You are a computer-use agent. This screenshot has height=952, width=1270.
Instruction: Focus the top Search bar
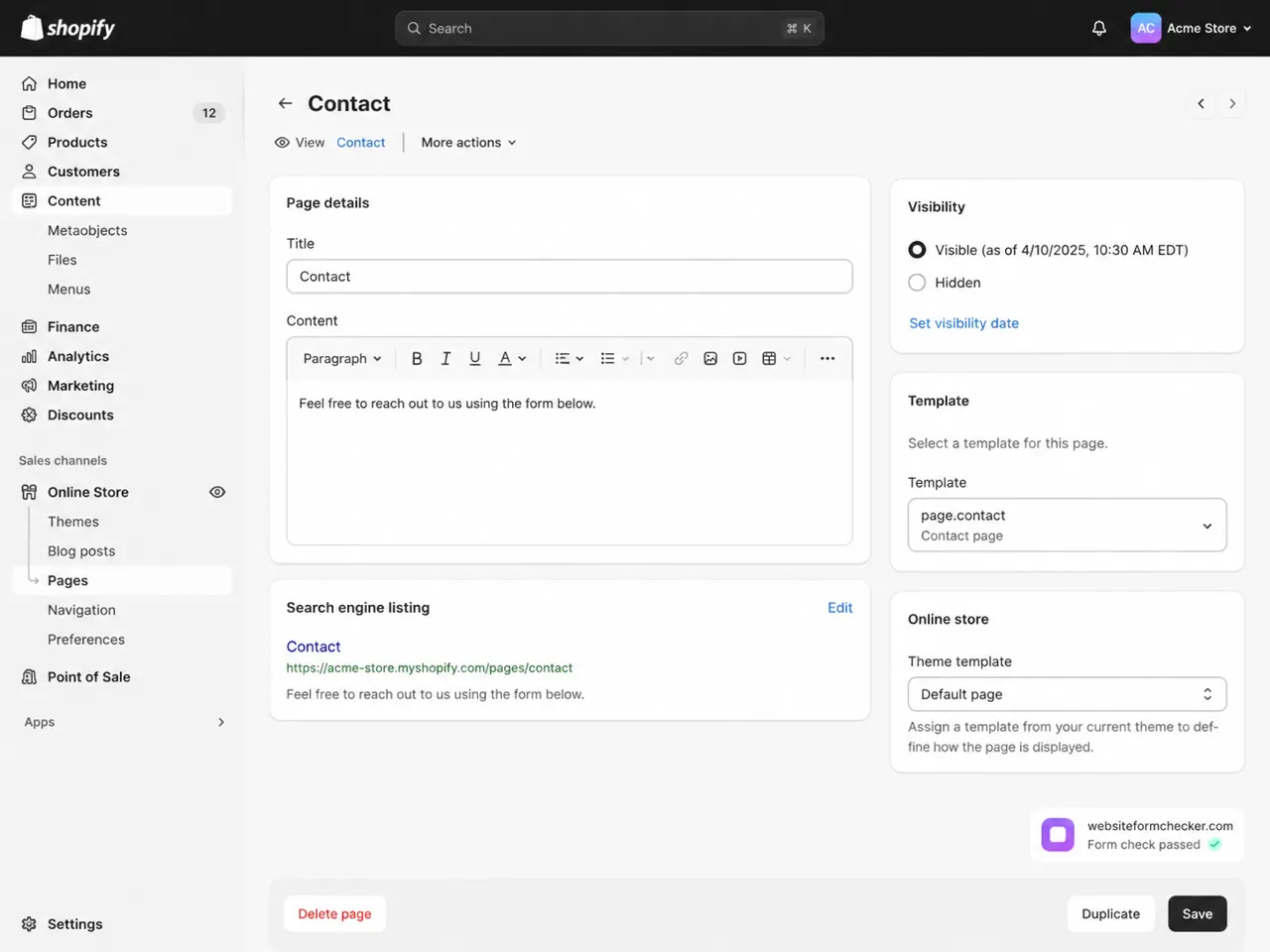pos(609,28)
